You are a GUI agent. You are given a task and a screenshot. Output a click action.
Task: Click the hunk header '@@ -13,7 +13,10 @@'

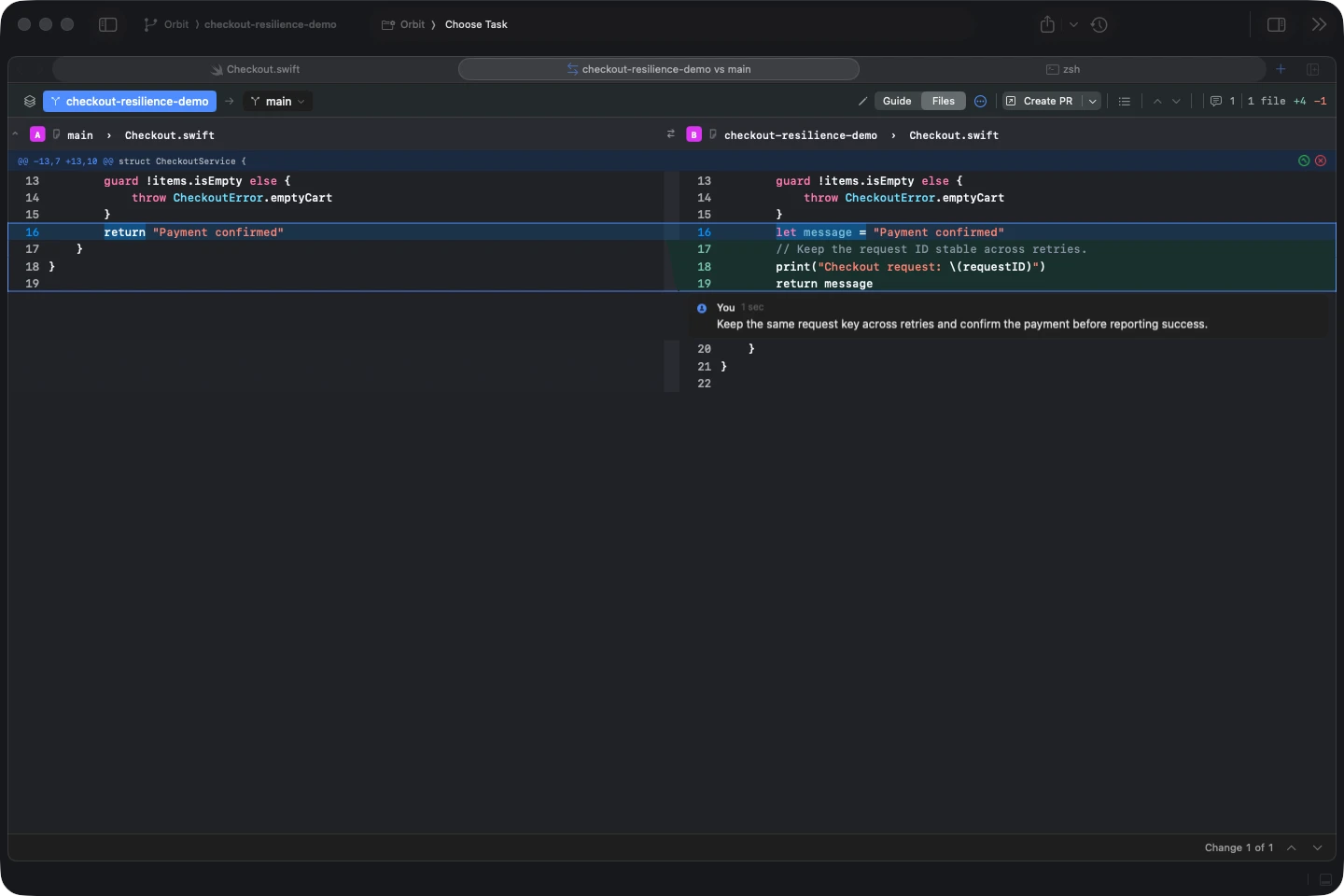coord(65,161)
